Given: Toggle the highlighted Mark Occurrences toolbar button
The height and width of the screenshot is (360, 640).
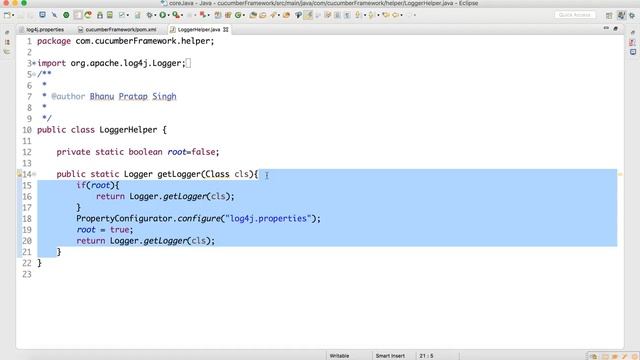Looking at the screenshot, I should (308, 15).
